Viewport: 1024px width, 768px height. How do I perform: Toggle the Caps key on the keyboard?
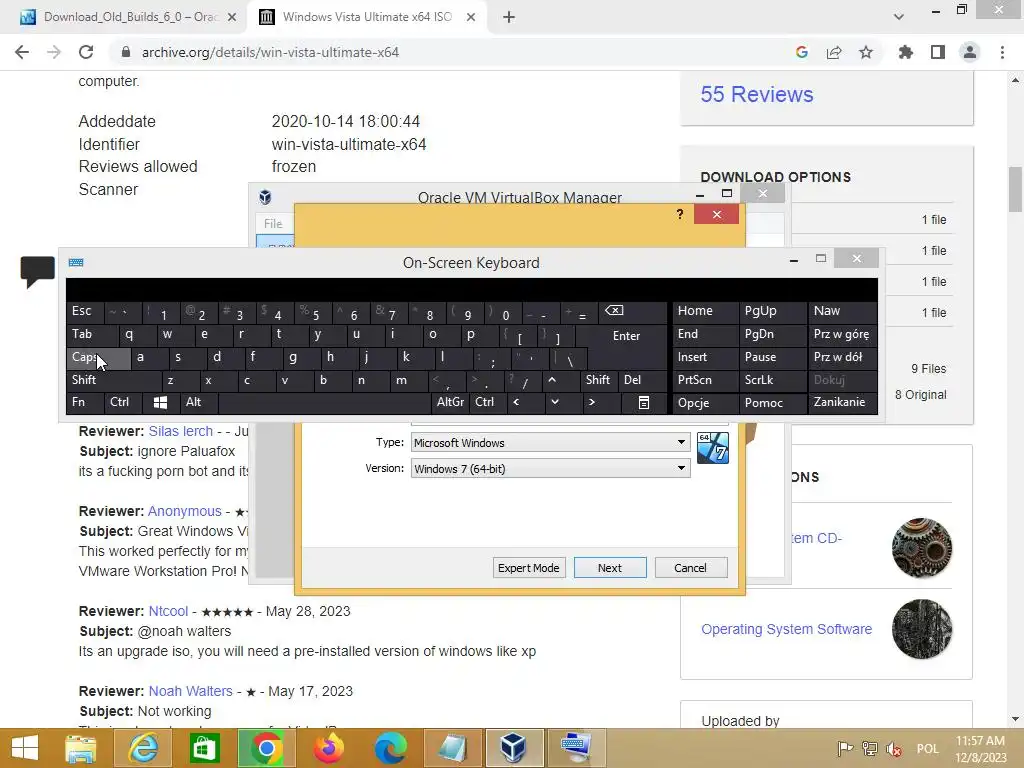click(x=99, y=358)
